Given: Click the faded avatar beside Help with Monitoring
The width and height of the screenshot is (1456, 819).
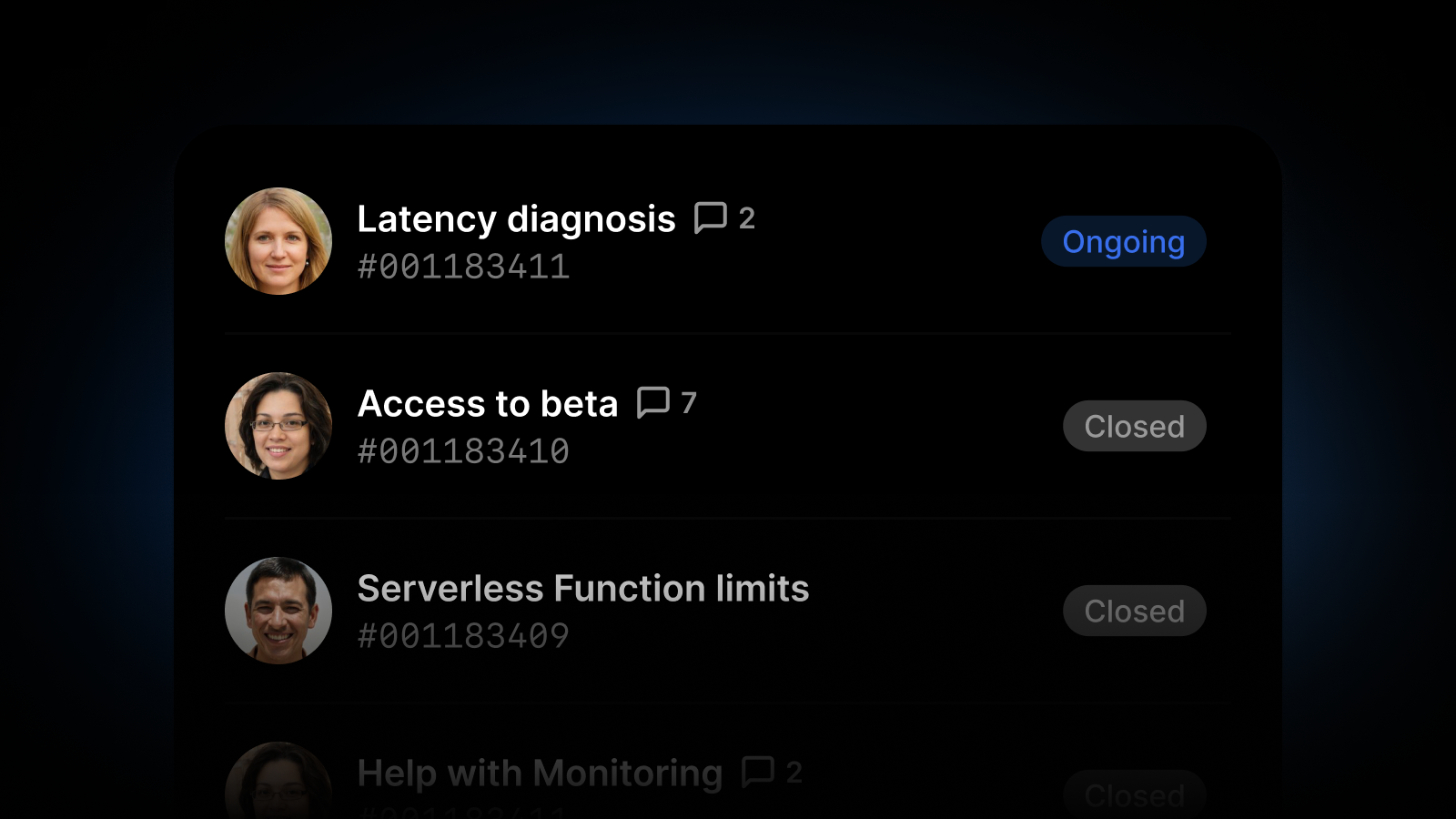Looking at the screenshot, I should [278, 784].
